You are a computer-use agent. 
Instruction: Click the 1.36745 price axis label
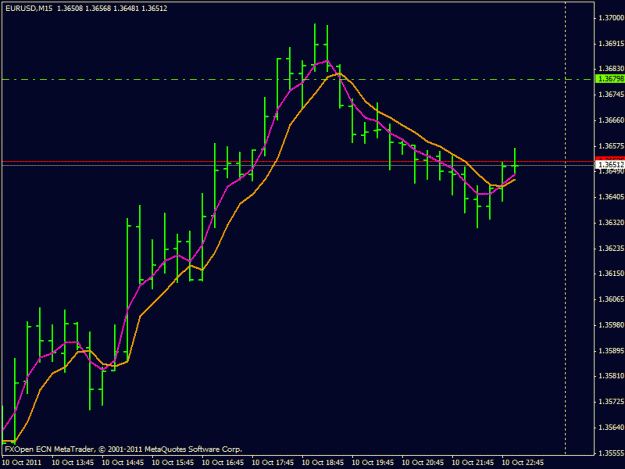tap(611, 94)
